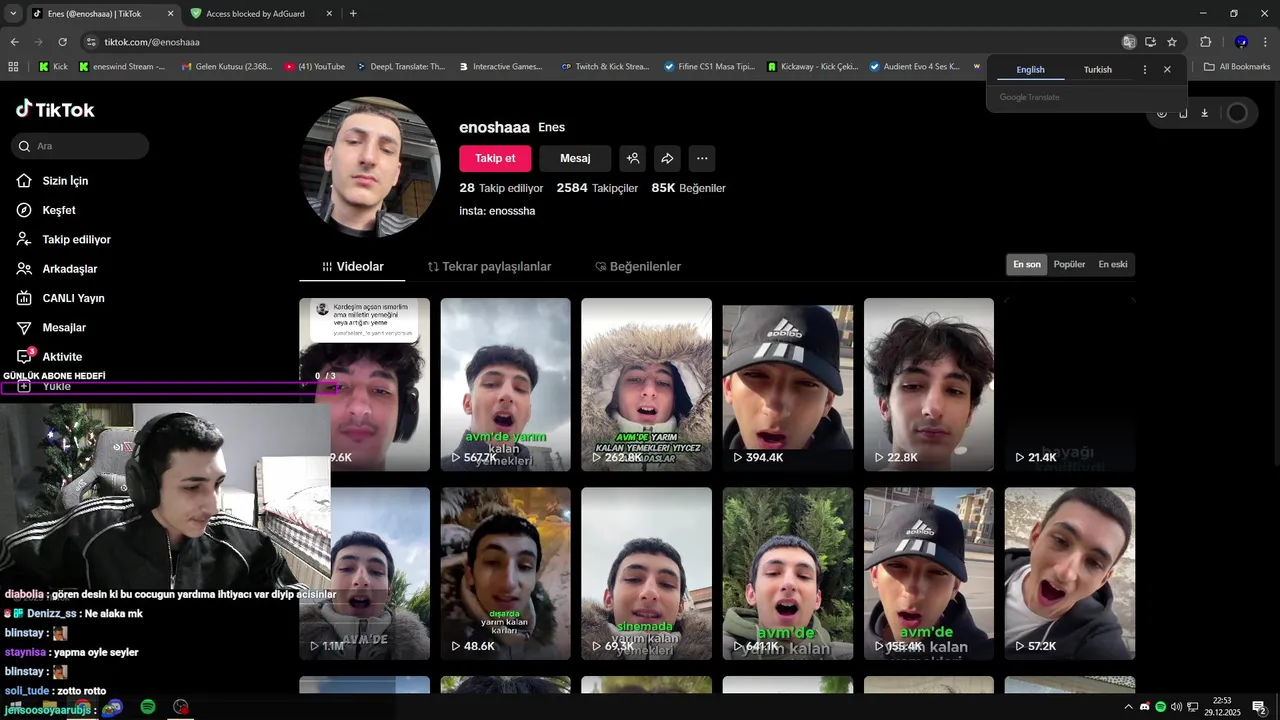Click the add-friend person icon
1280x720 pixels.
pos(632,158)
